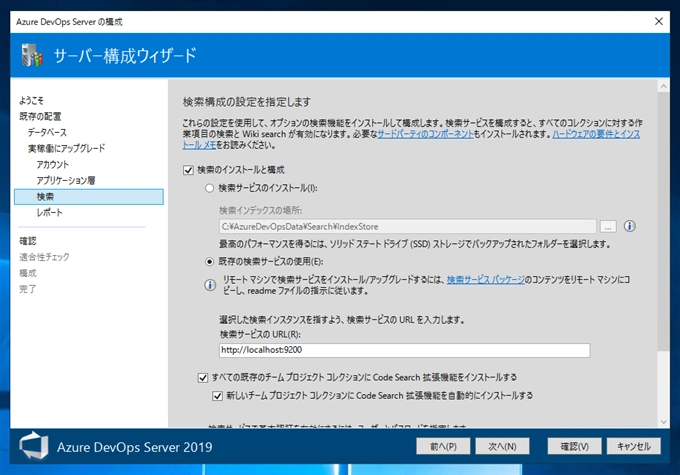Click the 適合性チェック step
680x475 pixels.
(44, 257)
